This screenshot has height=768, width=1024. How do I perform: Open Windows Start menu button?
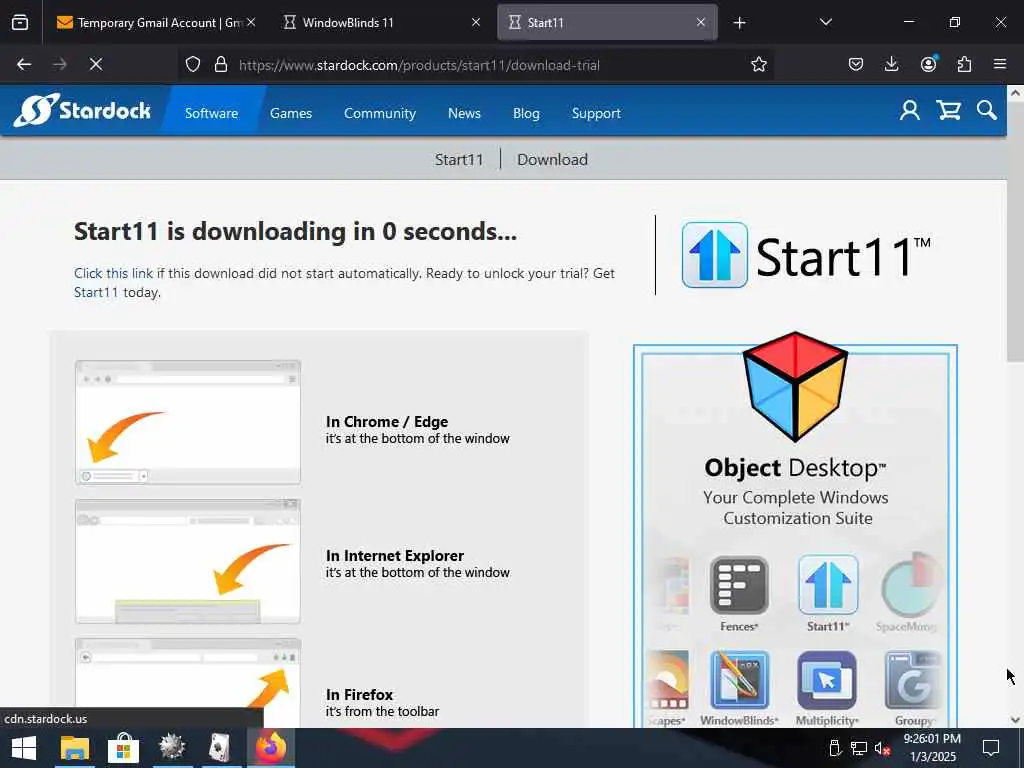coord(24,748)
